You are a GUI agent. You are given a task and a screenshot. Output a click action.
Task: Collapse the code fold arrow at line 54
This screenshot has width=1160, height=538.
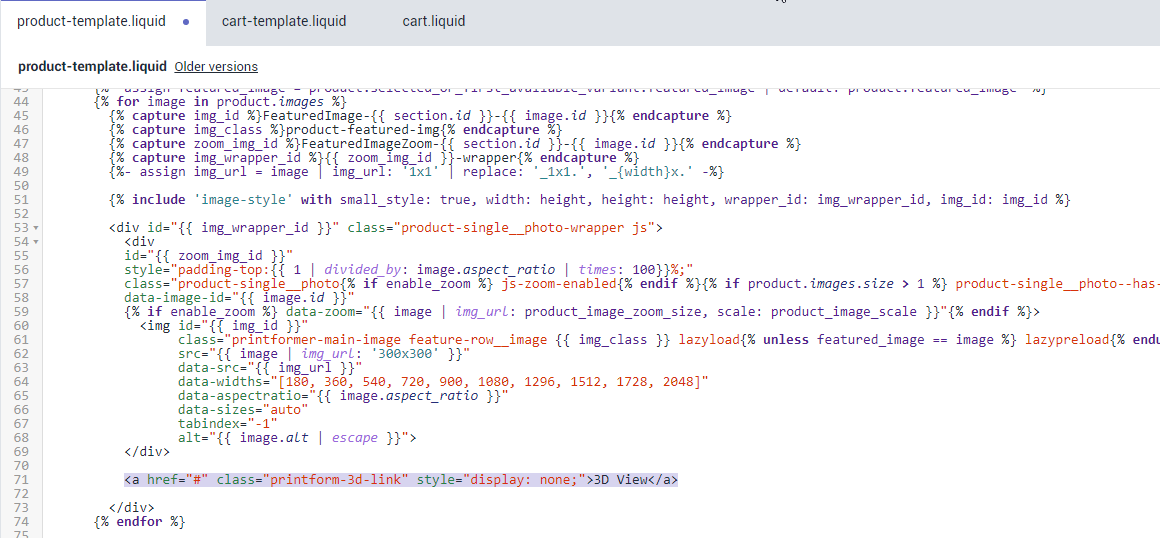(37, 242)
